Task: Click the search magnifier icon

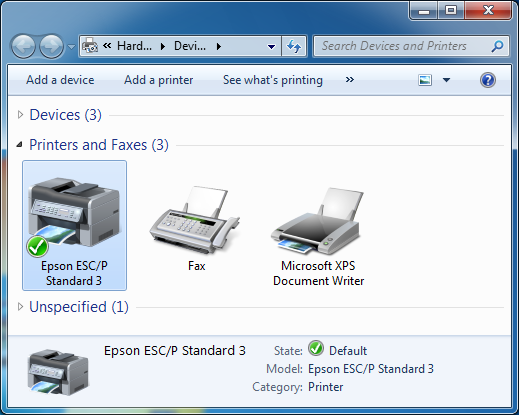Action: [x=497, y=46]
